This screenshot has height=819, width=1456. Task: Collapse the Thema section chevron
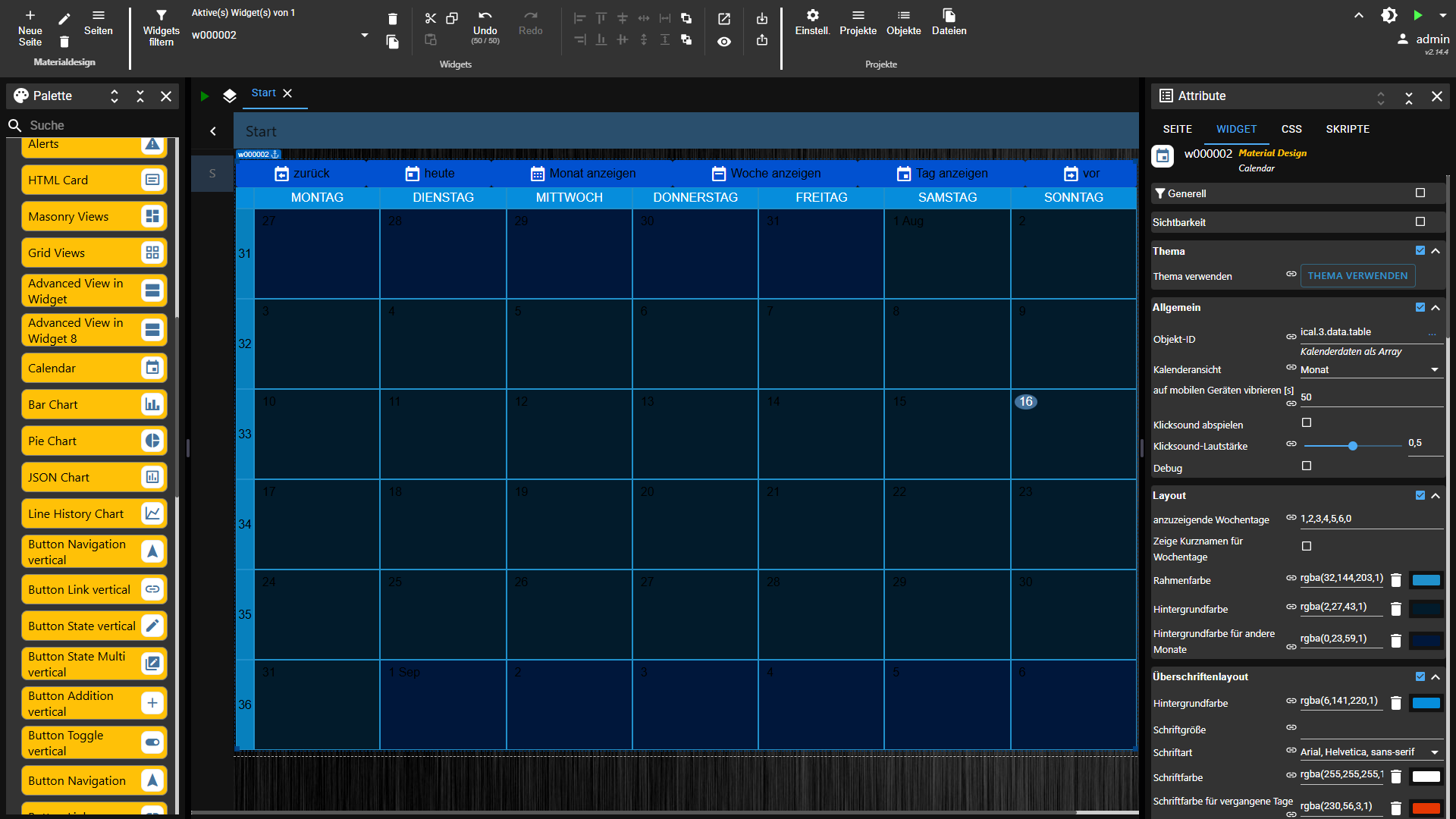click(1436, 250)
